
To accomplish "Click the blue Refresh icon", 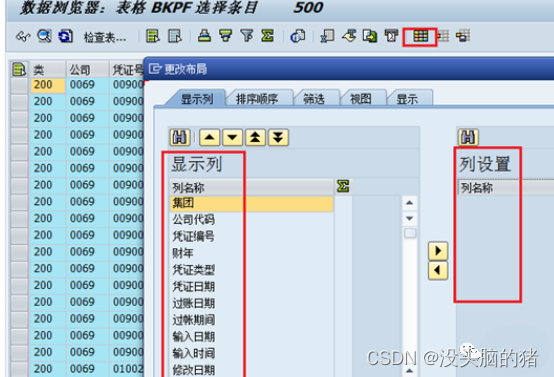I will [66, 36].
